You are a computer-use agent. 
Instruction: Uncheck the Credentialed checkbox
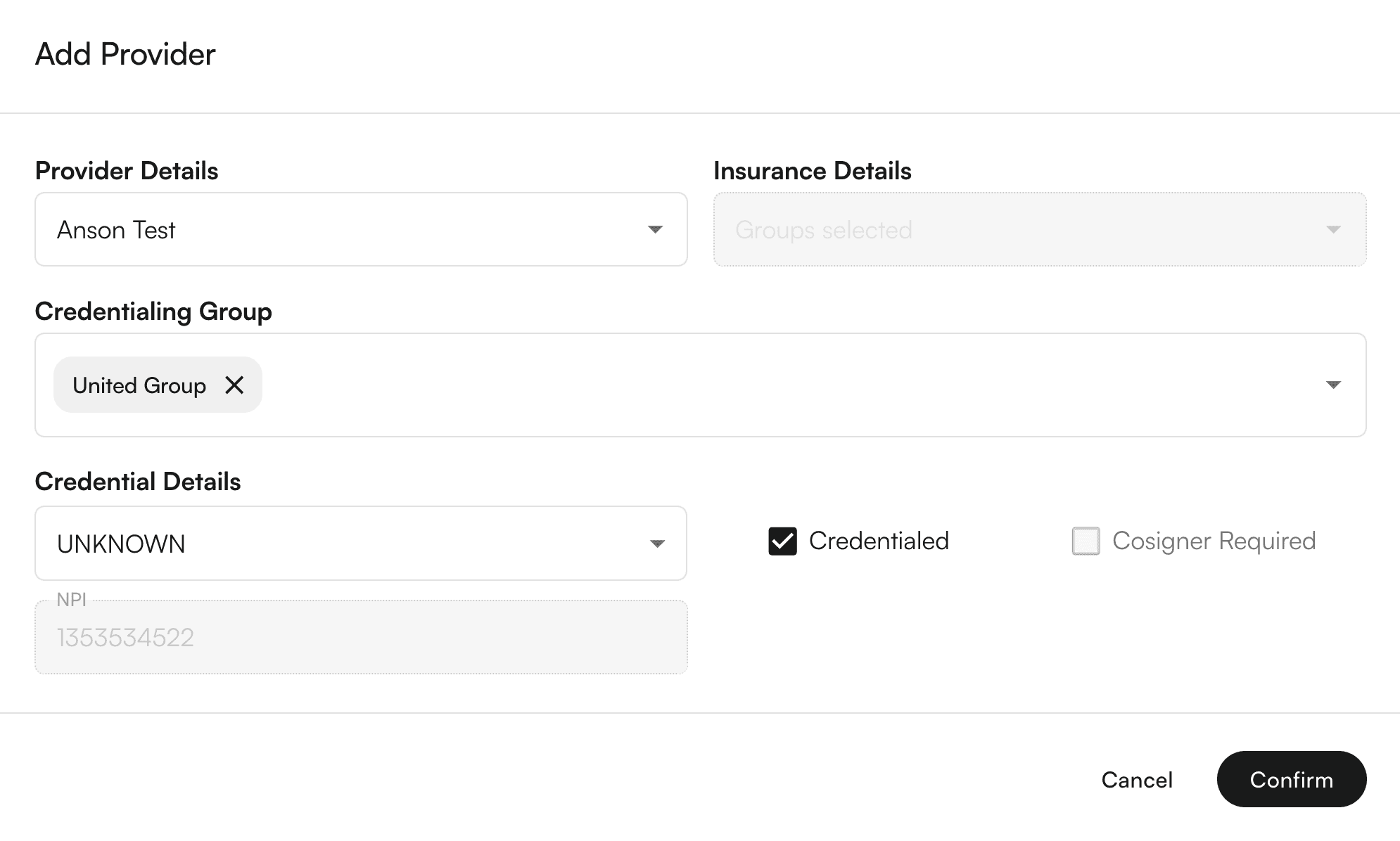(x=782, y=541)
